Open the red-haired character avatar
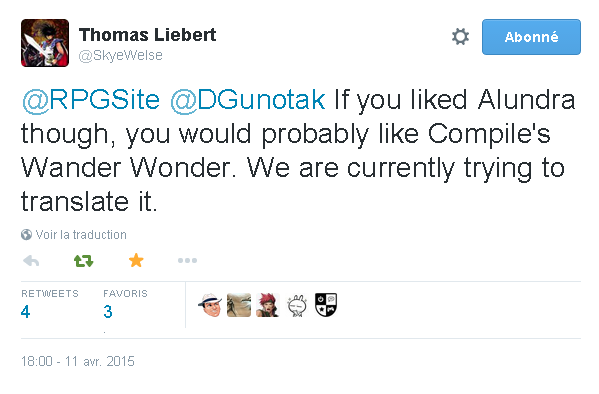 (268, 305)
